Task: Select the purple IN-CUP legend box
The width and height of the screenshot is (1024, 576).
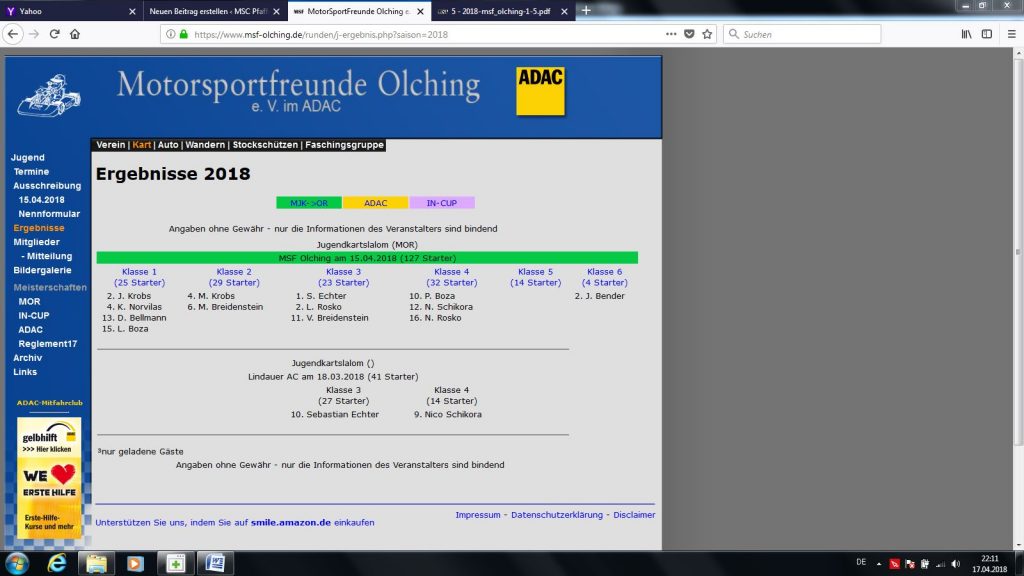Action: pyautogui.click(x=442, y=203)
